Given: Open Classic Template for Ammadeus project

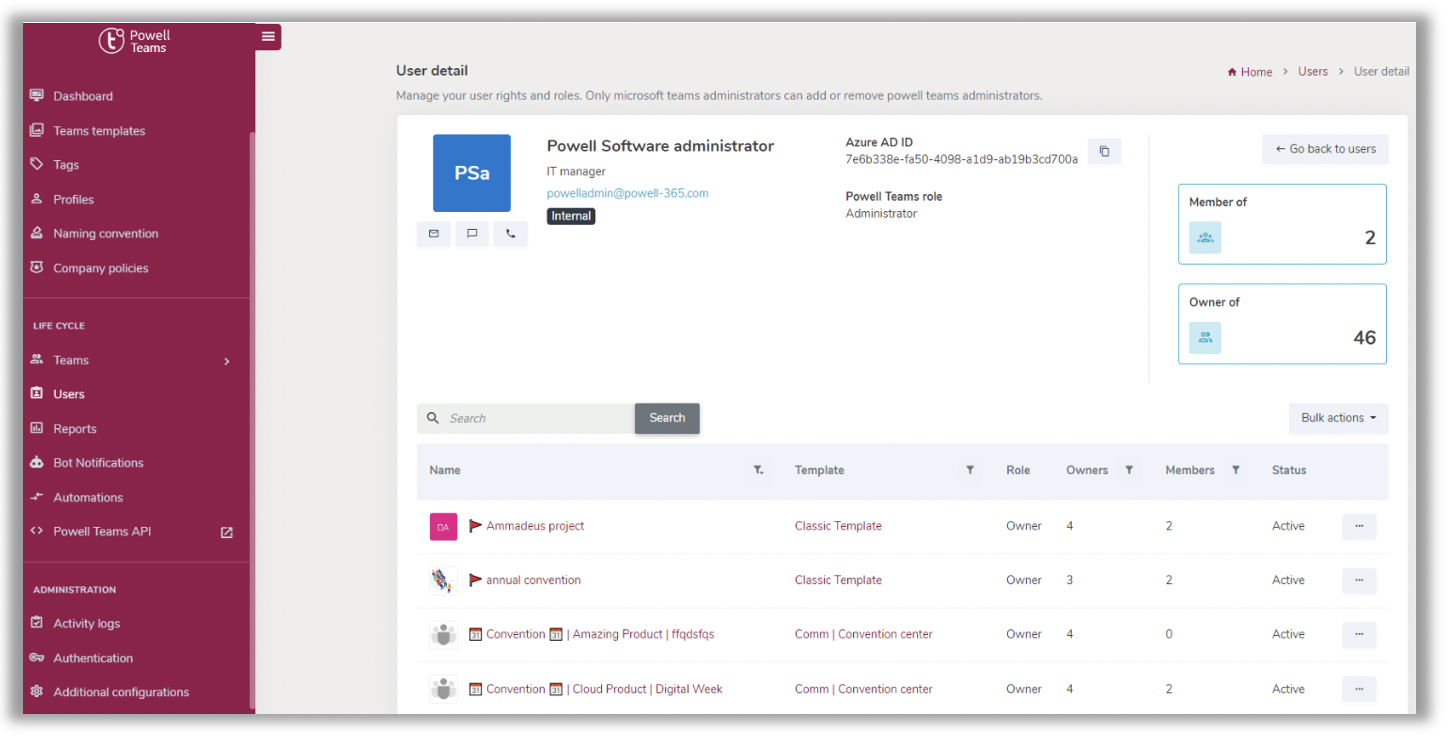Looking at the screenshot, I should 838,525.
